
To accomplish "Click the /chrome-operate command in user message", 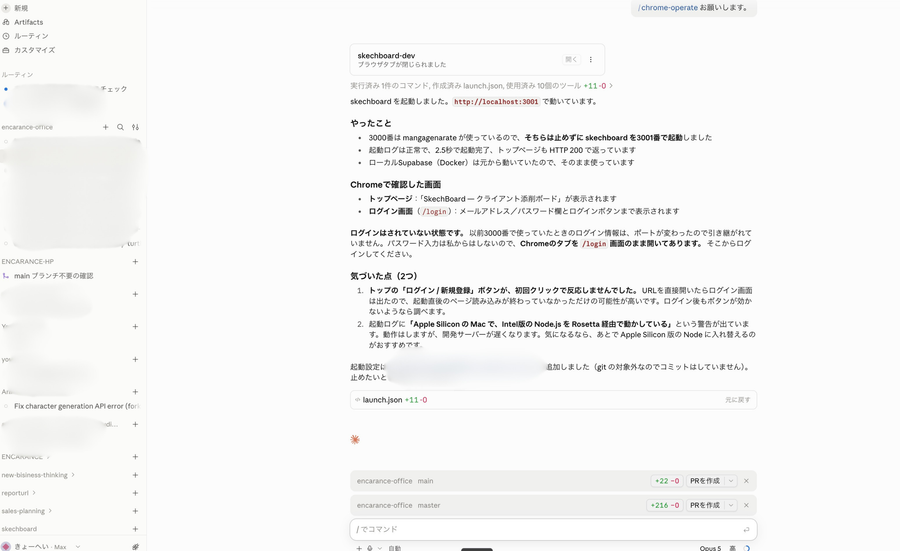I will (x=668, y=7).
